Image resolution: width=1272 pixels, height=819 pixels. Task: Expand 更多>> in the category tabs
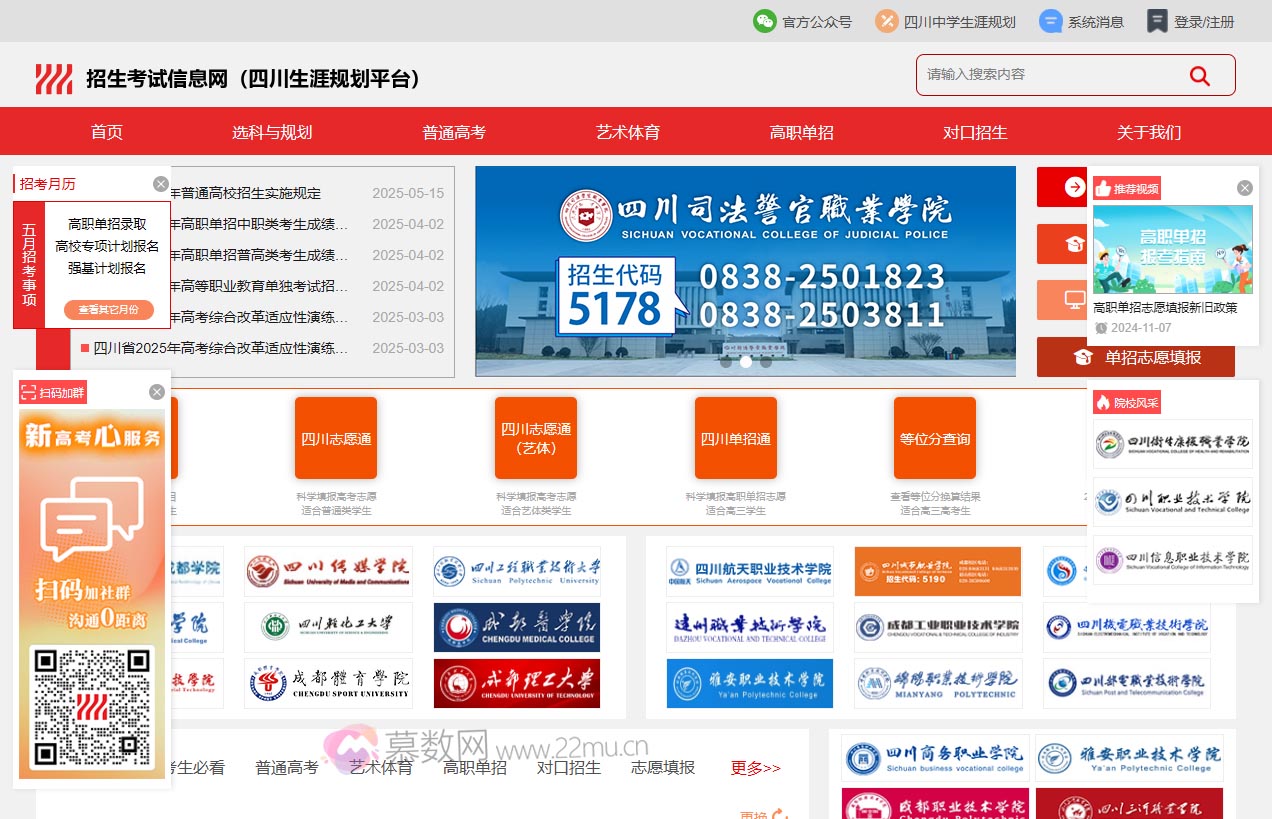(755, 768)
